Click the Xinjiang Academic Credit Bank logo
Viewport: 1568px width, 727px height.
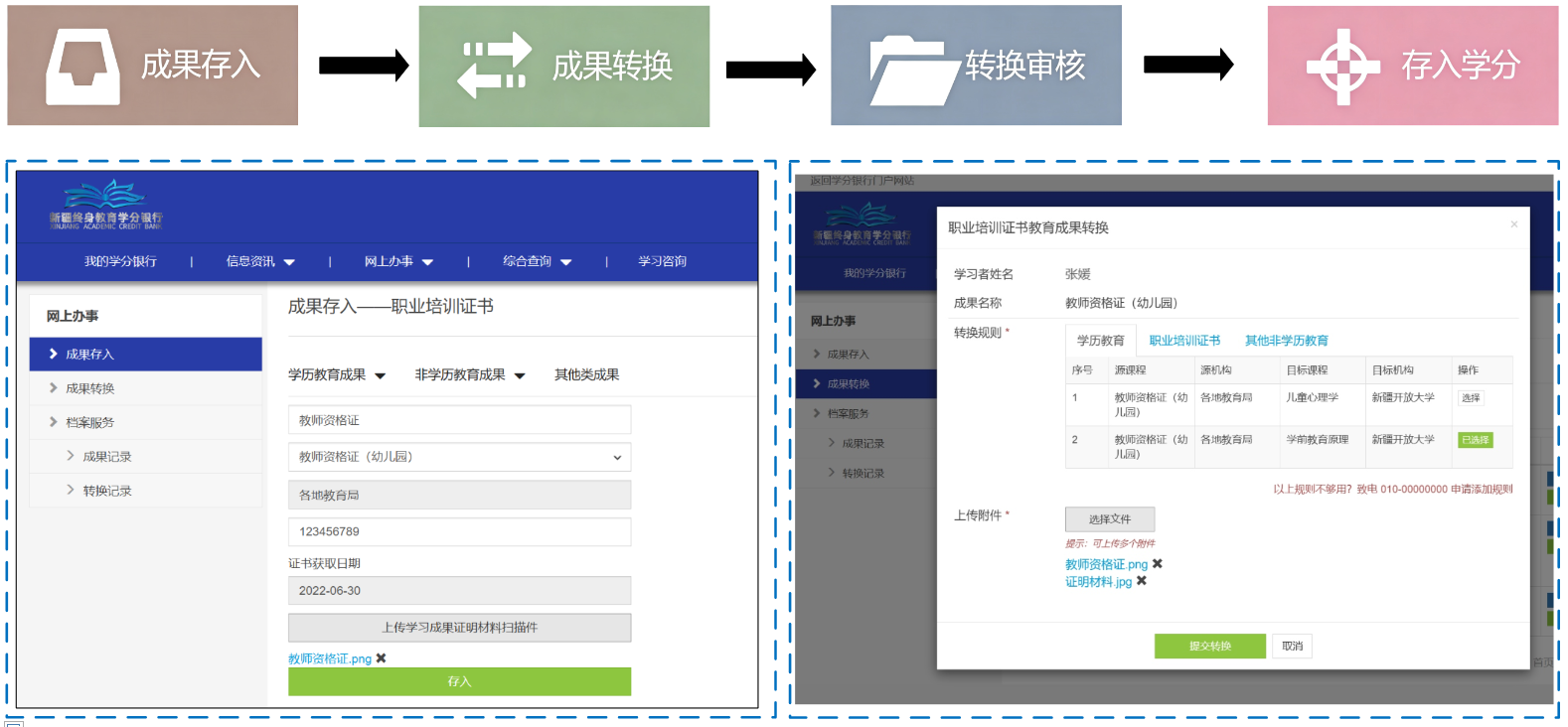[106, 206]
